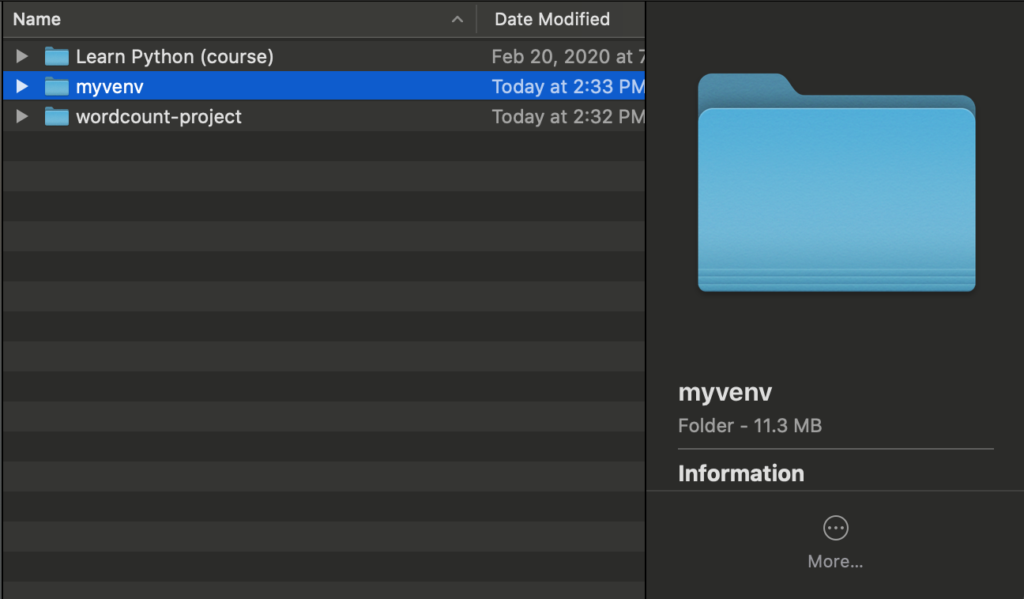Sort by Date Modified column header
This screenshot has height=599, width=1024.
(552, 19)
